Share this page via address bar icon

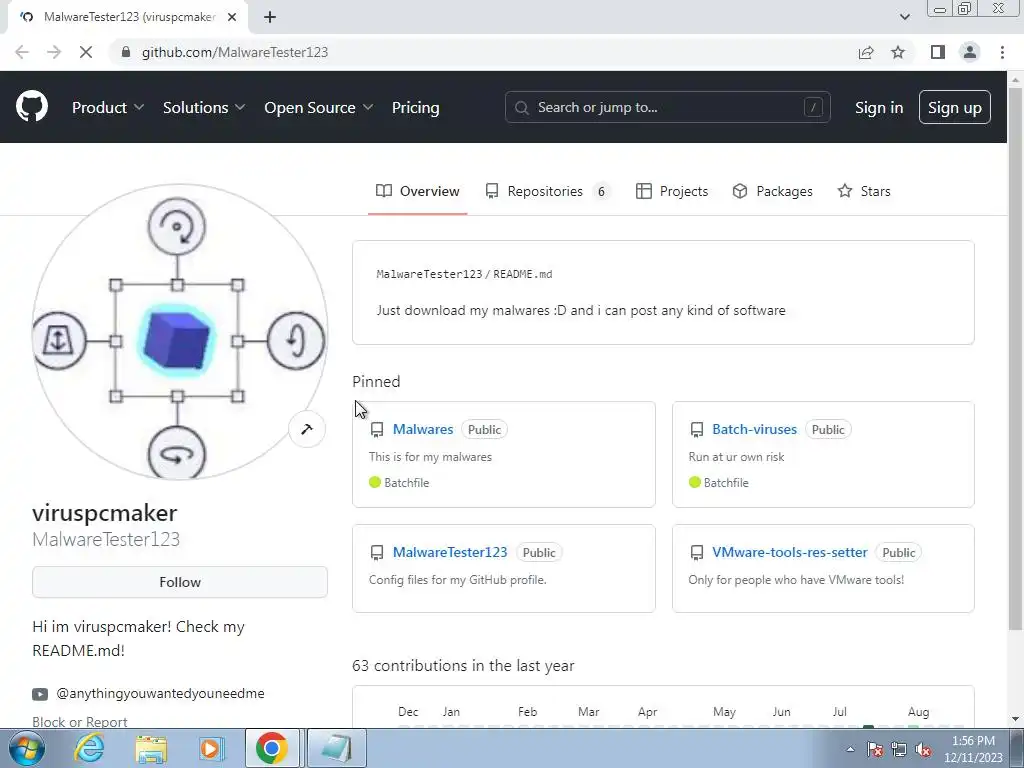point(866,52)
